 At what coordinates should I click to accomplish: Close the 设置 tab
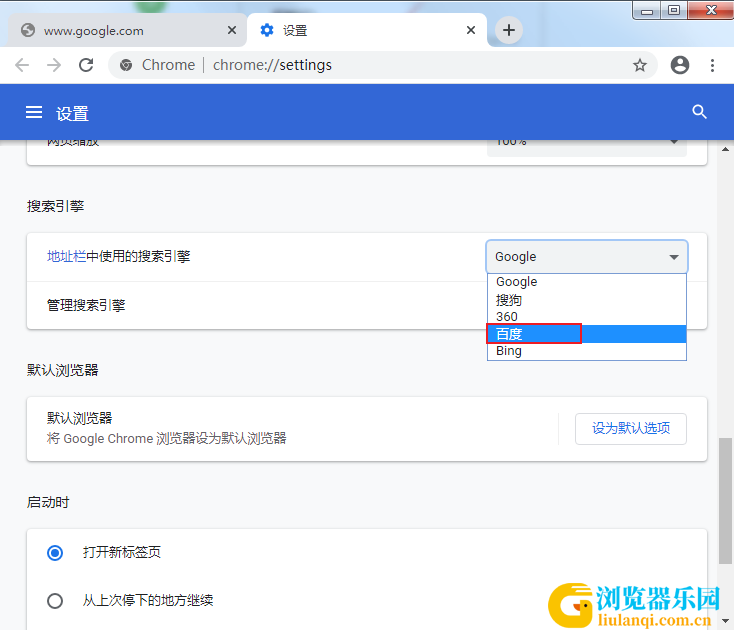point(471,30)
